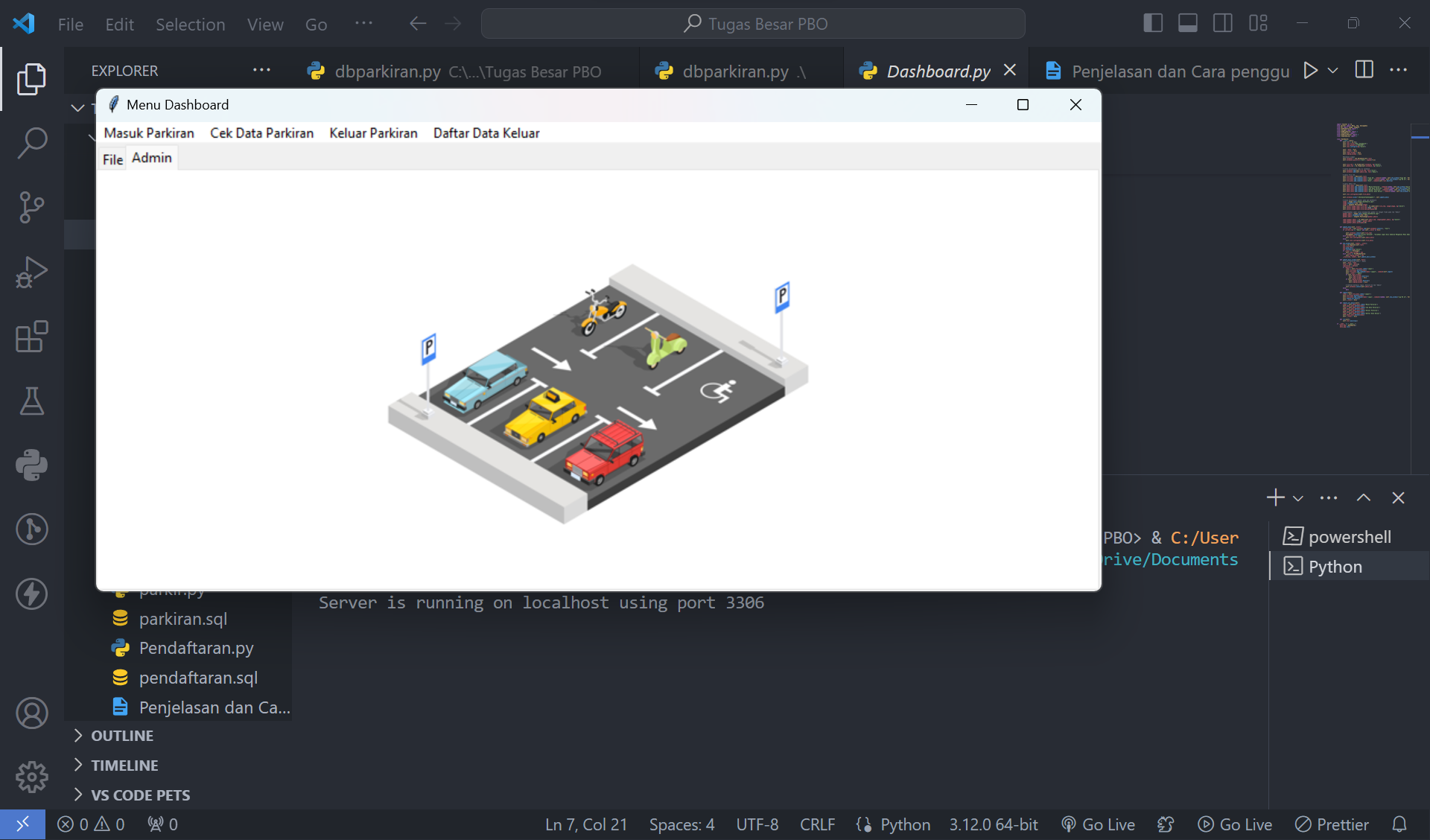
Task: Expand the TIMELINE section
Action: click(124, 766)
